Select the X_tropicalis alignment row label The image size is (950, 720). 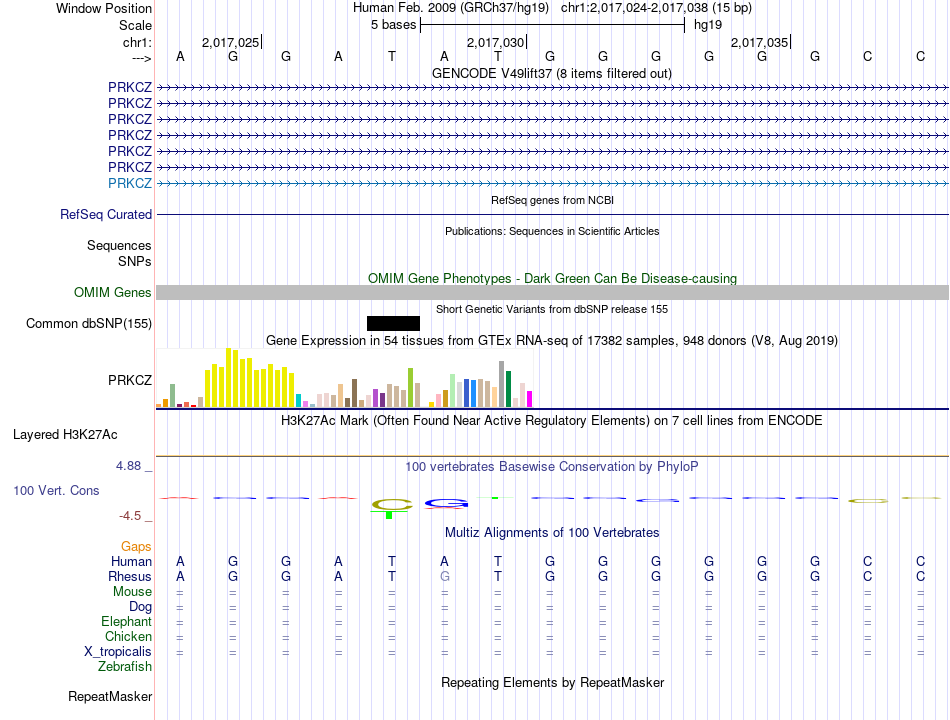[118, 652]
